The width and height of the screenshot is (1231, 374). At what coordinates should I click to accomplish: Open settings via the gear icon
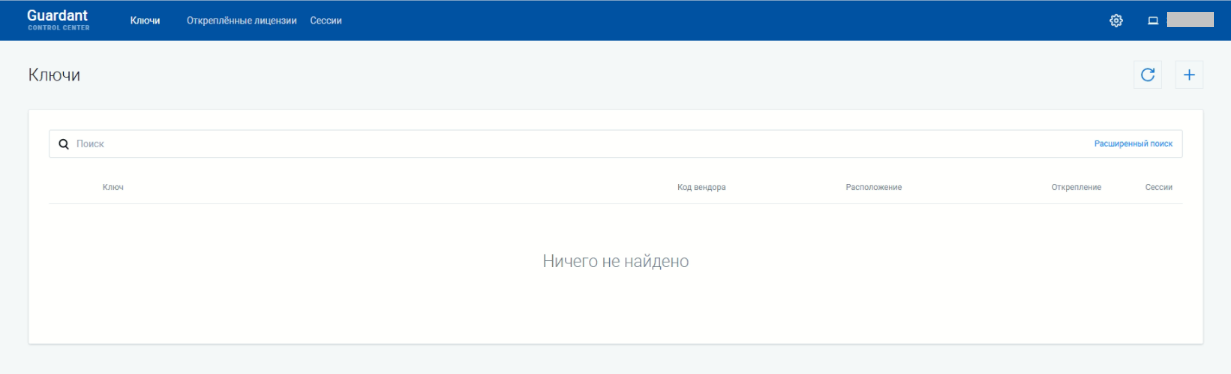[x=1117, y=20]
